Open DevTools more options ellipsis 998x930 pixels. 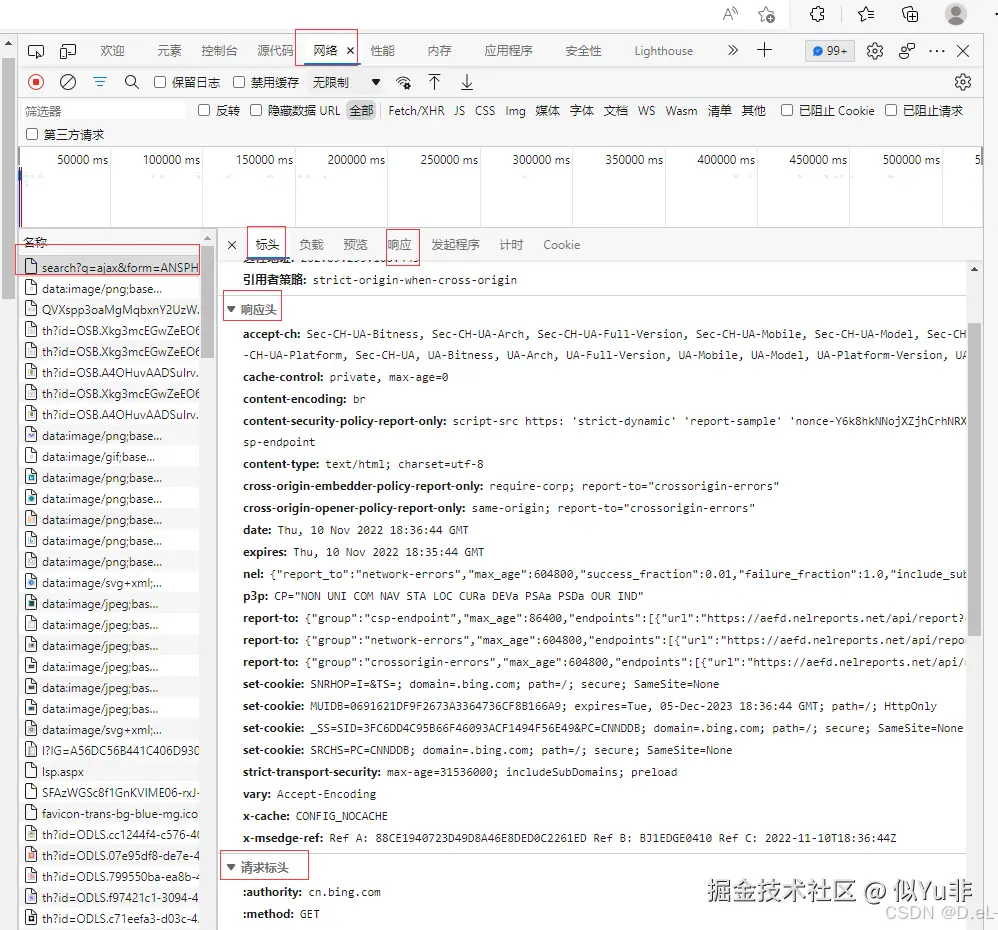[x=937, y=51]
